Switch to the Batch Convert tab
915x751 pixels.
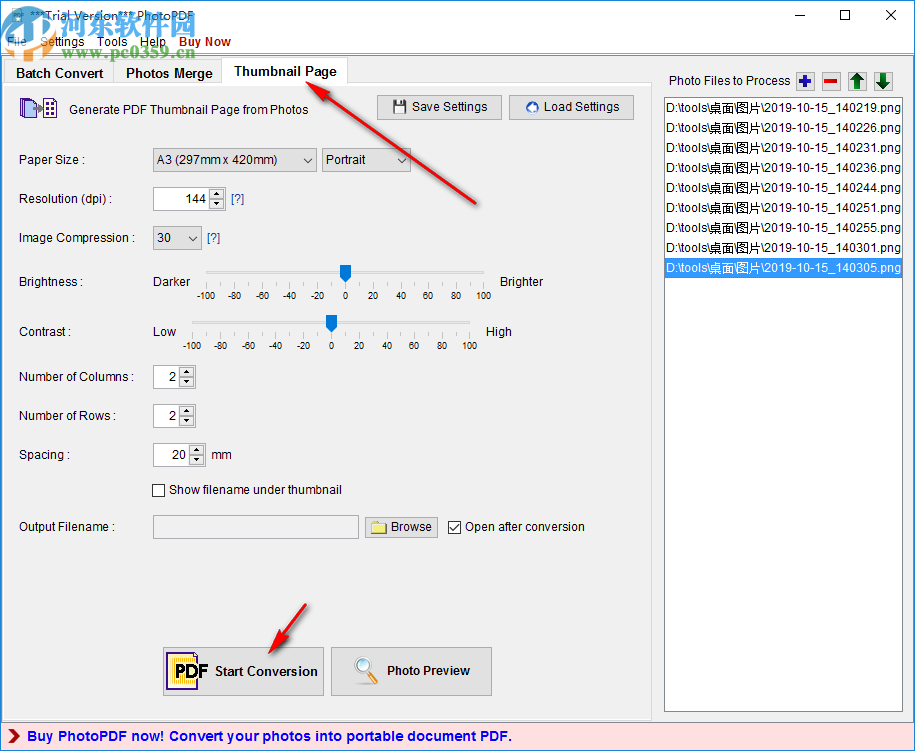59,73
